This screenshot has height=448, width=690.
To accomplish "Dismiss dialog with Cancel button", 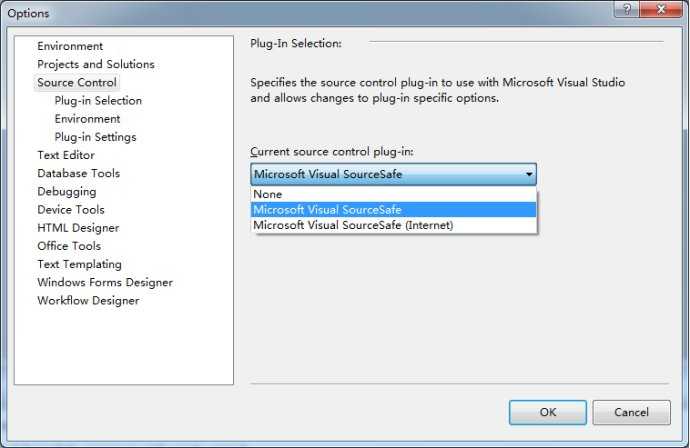I will (x=631, y=412).
